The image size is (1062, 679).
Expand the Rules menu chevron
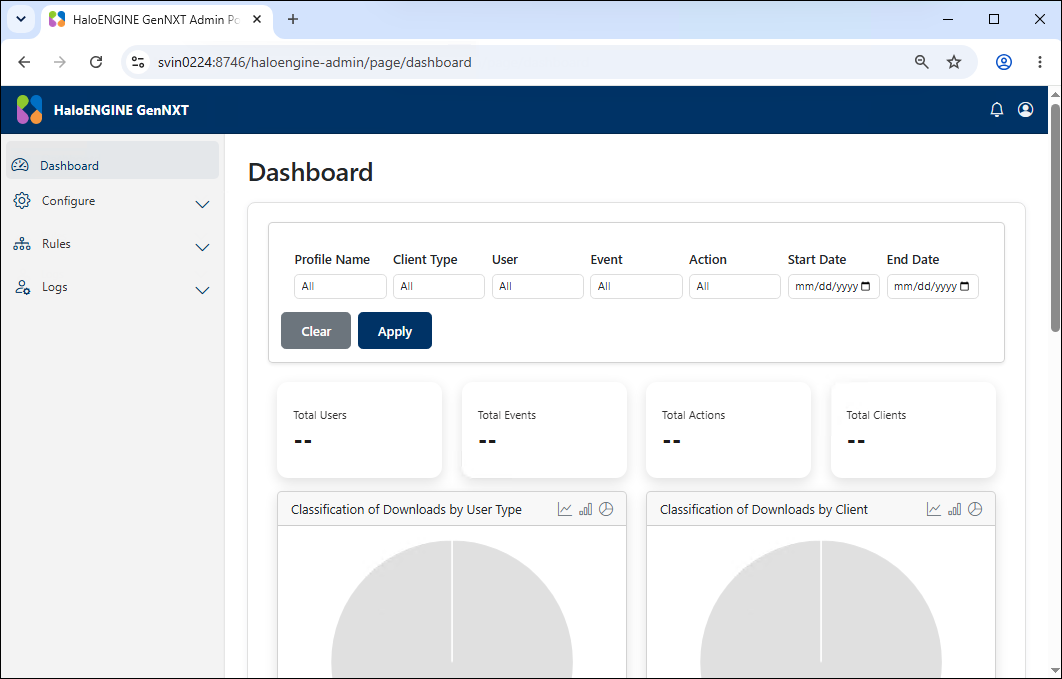point(202,247)
